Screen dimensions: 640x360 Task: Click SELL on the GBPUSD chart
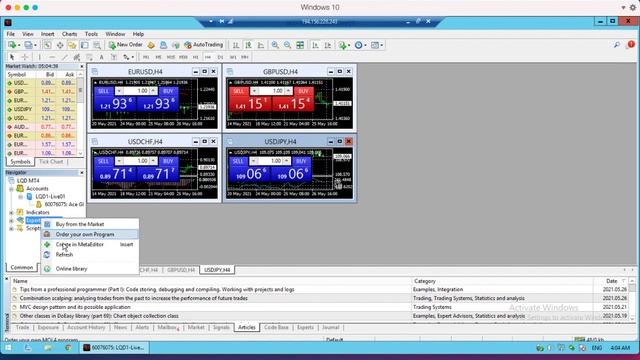pos(239,91)
